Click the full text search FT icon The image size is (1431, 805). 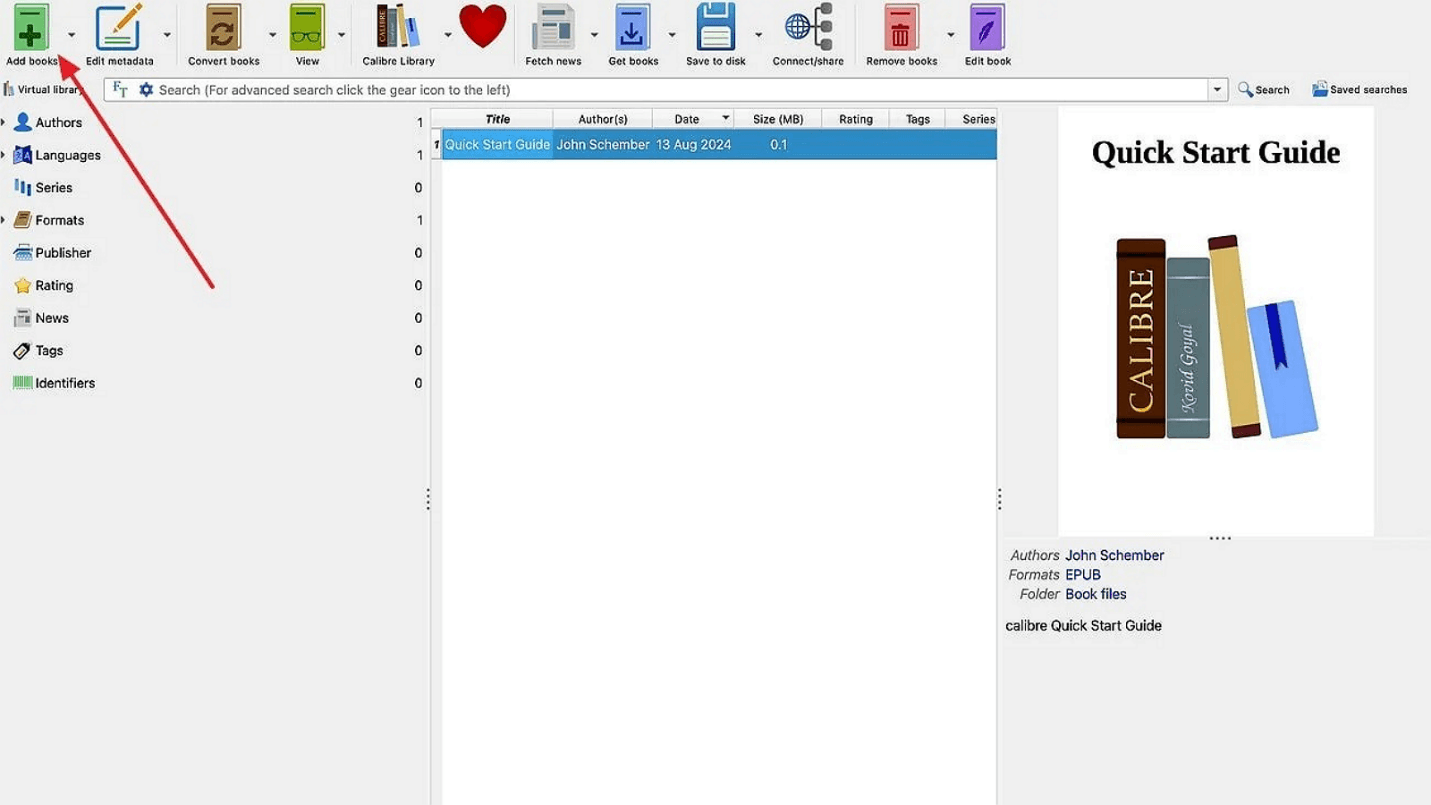point(120,89)
